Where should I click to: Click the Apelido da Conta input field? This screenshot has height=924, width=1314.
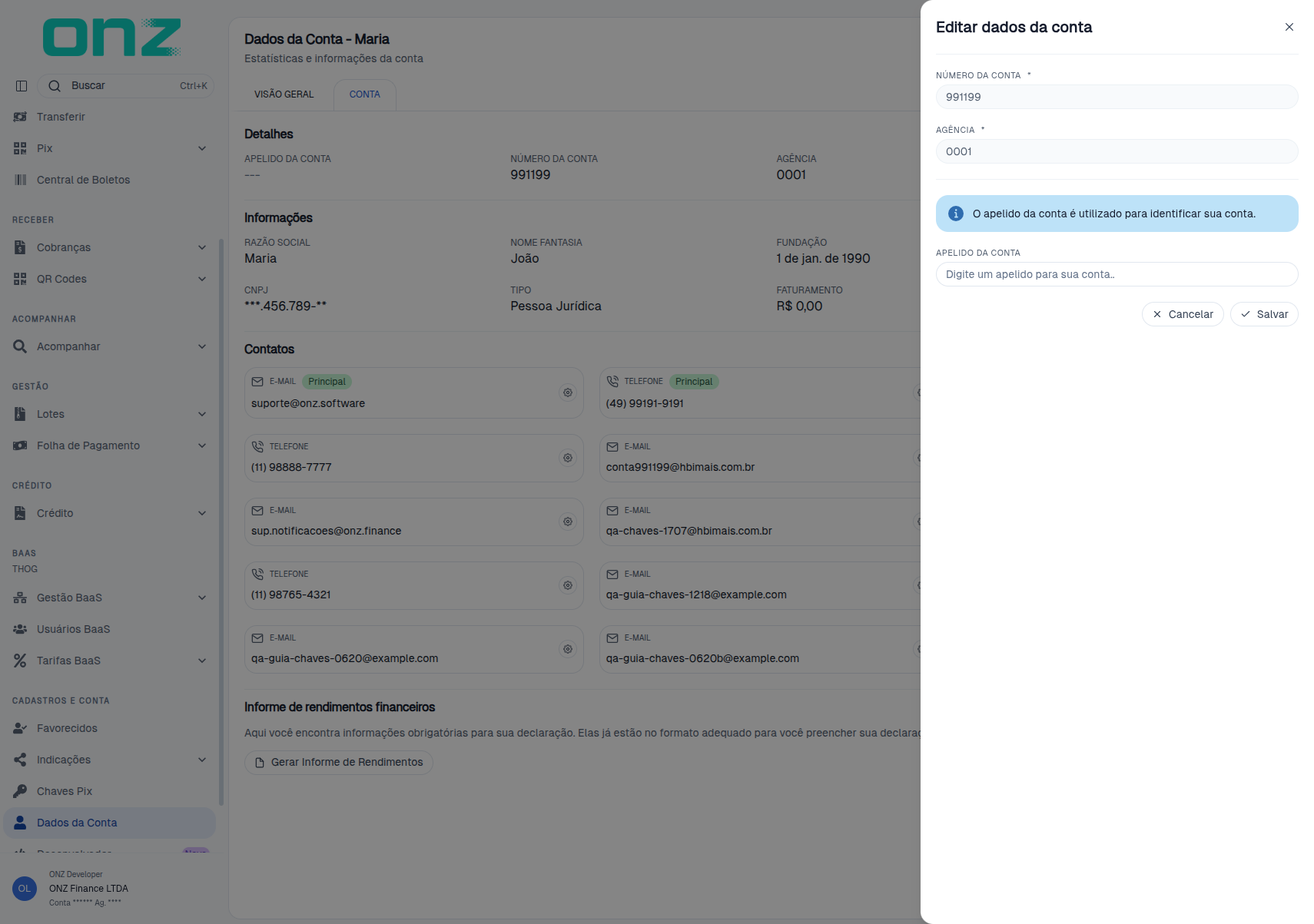coord(1117,274)
